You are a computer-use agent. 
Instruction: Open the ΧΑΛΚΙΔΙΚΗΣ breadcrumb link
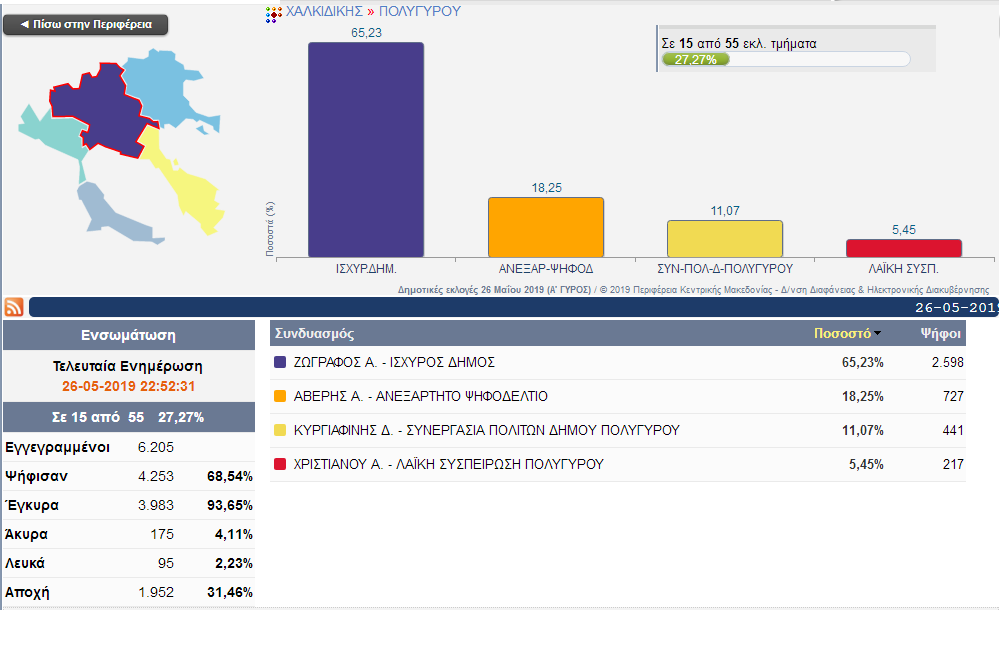point(324,12)
